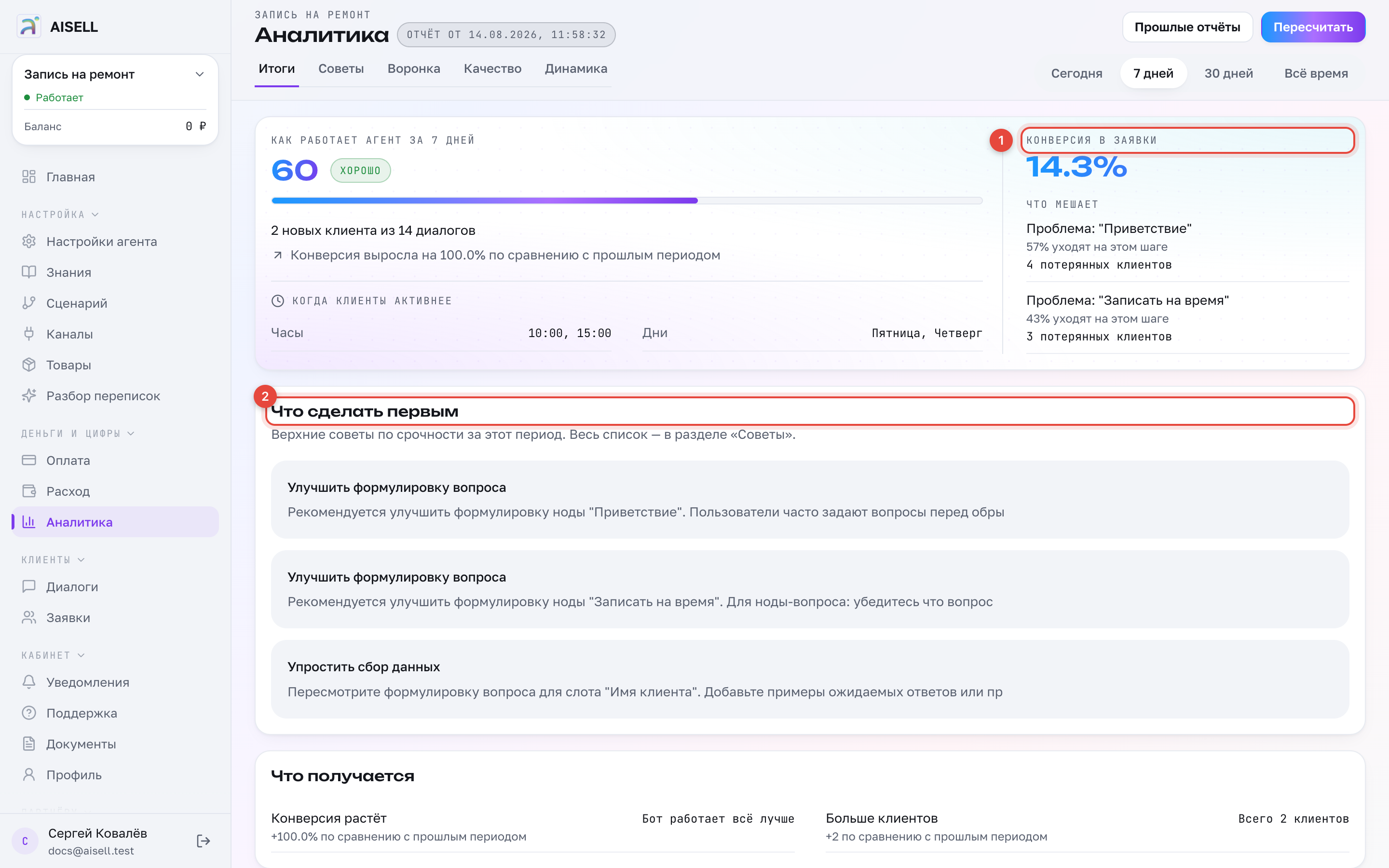Image resolution: width=1389 pixels, height=868 pixels.
Task: Open the Динамика tab
Action: [576, 69]
